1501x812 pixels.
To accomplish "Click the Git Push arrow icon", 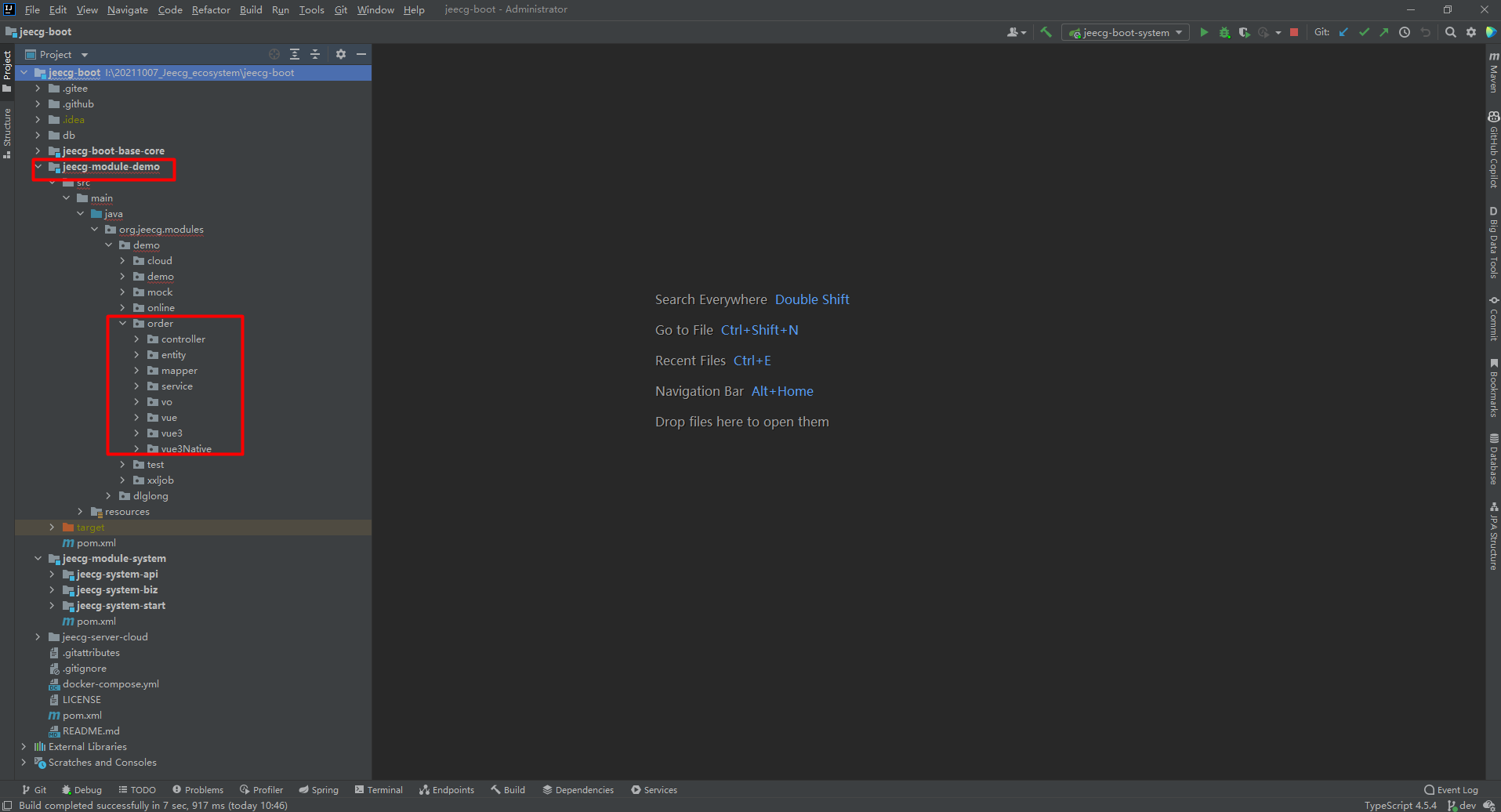I will click(1384, 32).
